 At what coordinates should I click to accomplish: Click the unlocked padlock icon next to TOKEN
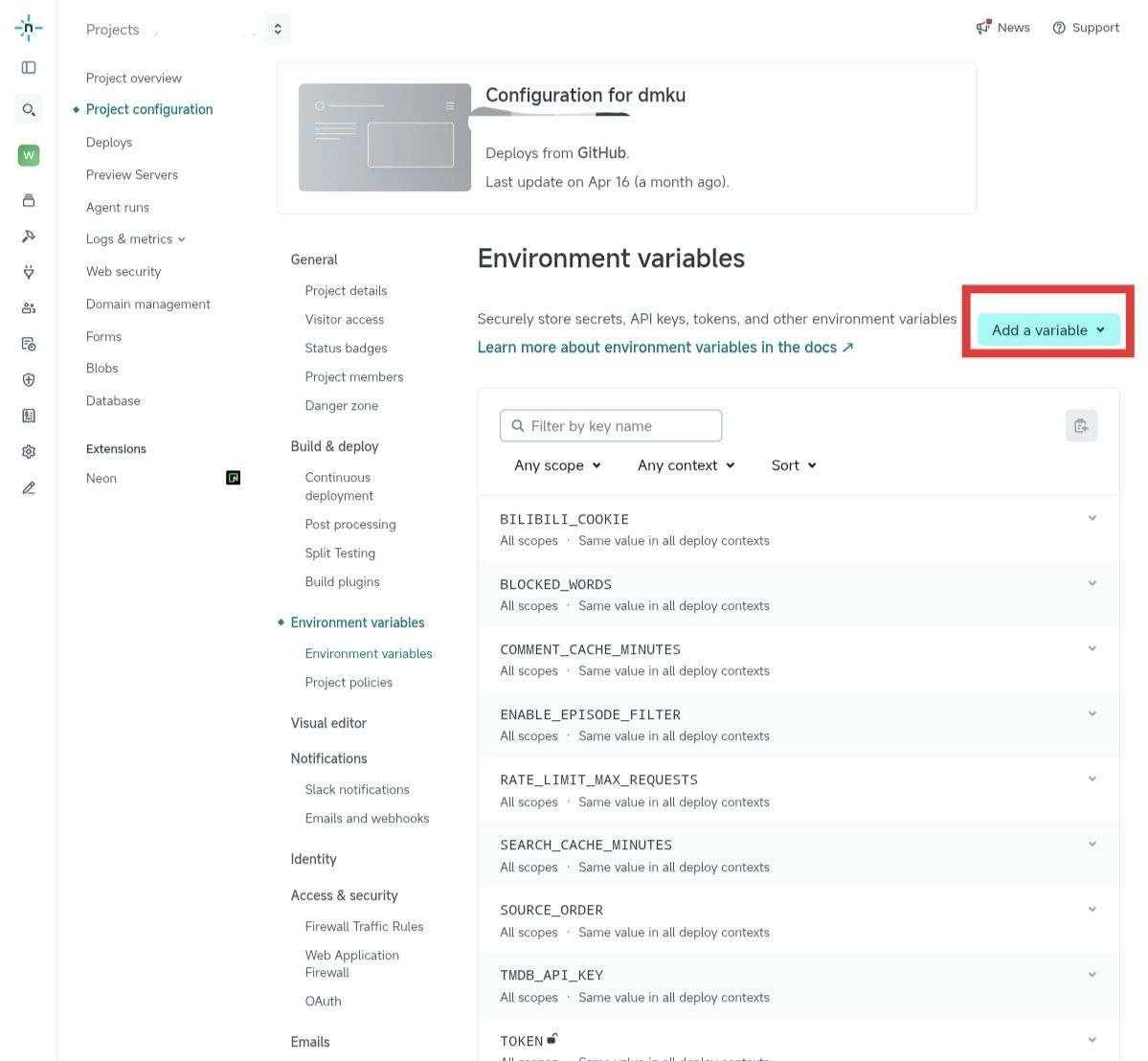(x=552, y=1038)
